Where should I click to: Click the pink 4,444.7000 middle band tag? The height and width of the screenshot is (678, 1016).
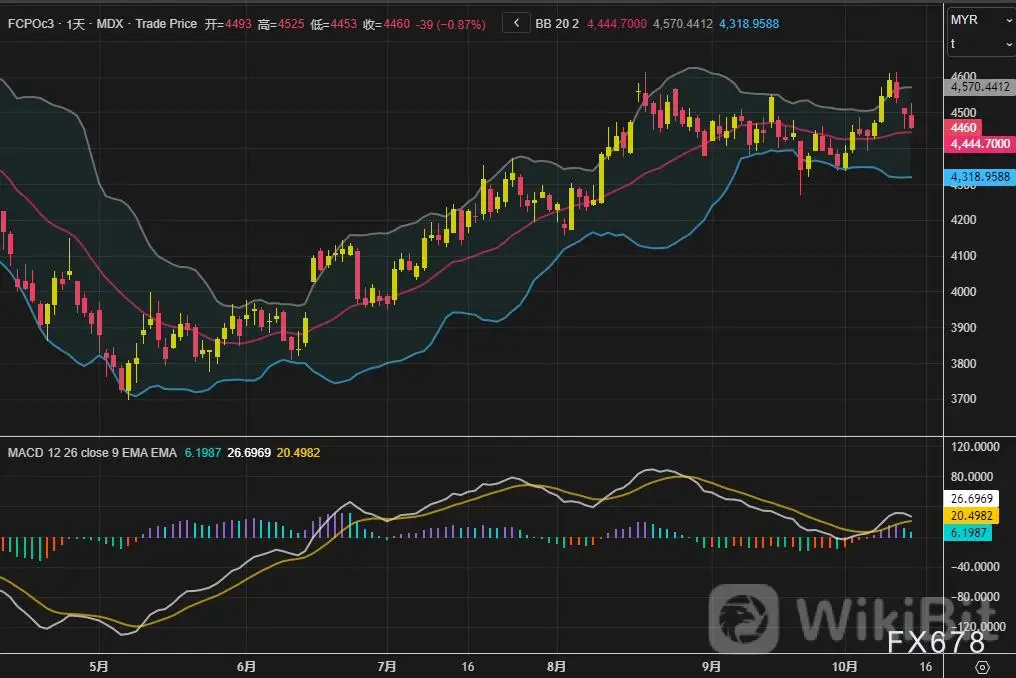[979, 144]
